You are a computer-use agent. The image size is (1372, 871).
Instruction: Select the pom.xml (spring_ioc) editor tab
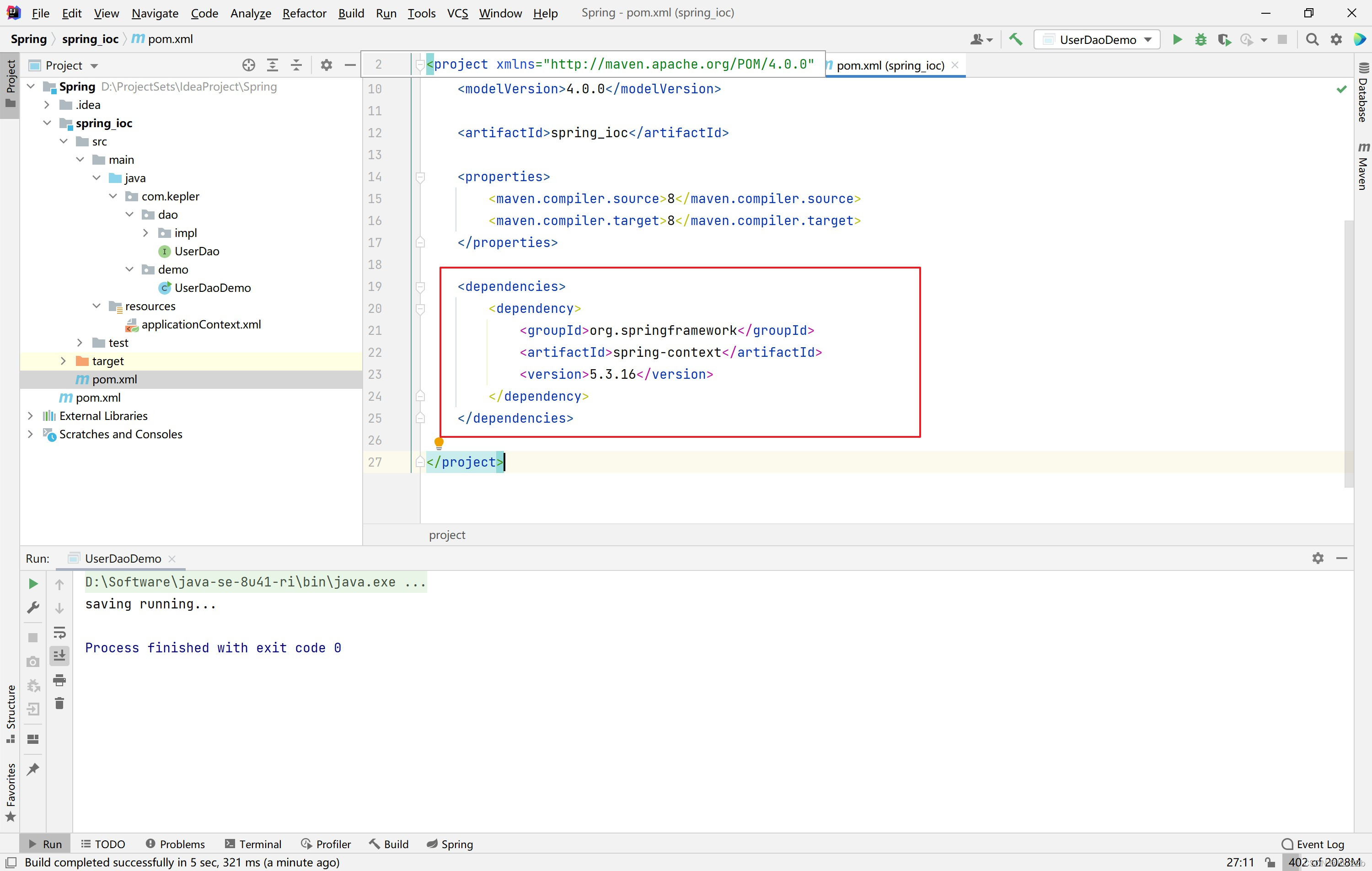[889, 65]
